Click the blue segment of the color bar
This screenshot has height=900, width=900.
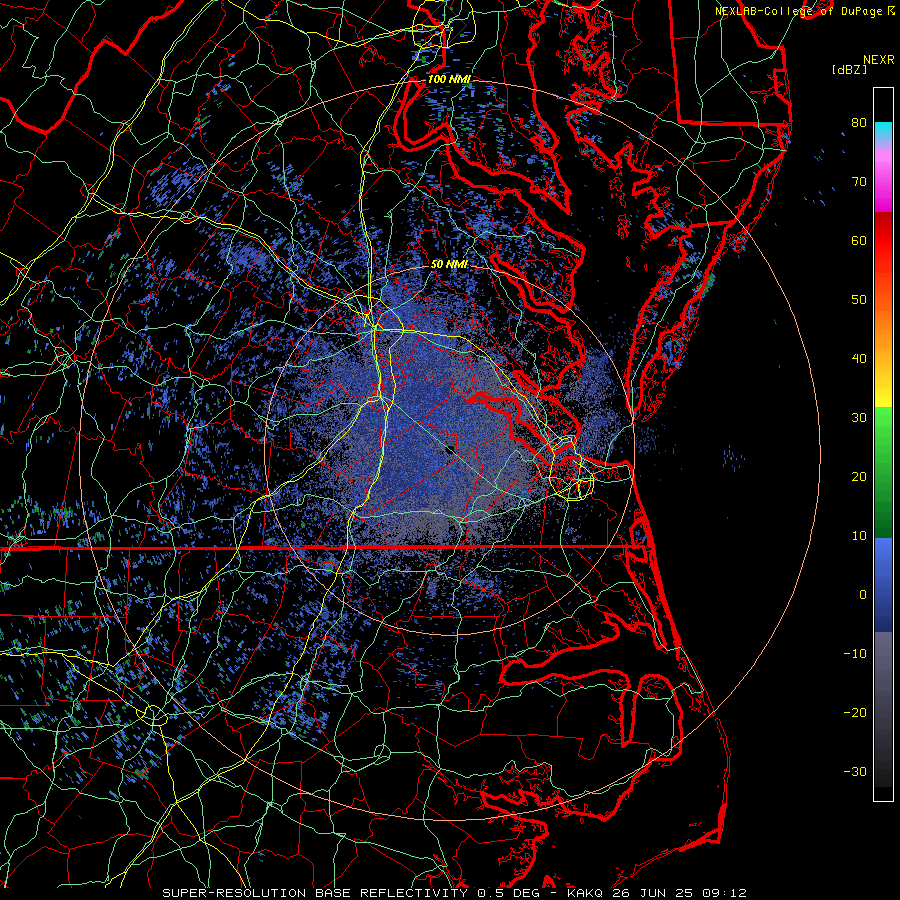883,584
